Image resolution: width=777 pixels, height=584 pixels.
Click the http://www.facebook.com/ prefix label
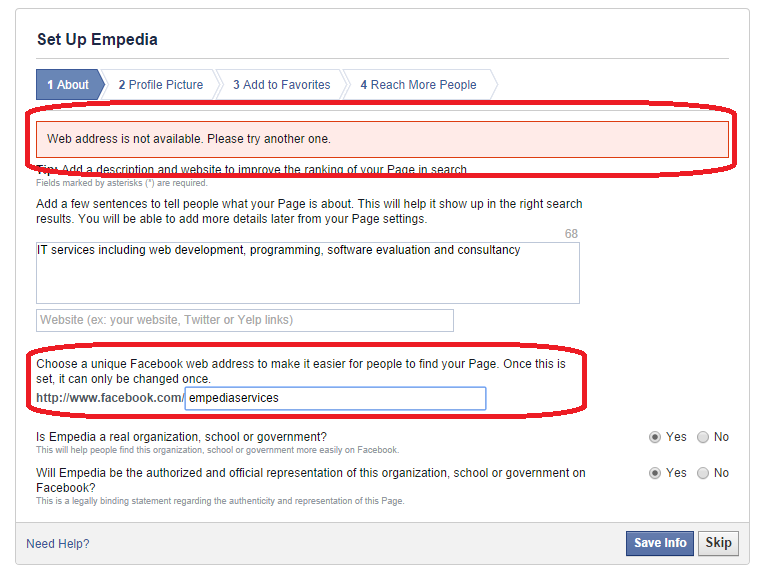point(110,398)
